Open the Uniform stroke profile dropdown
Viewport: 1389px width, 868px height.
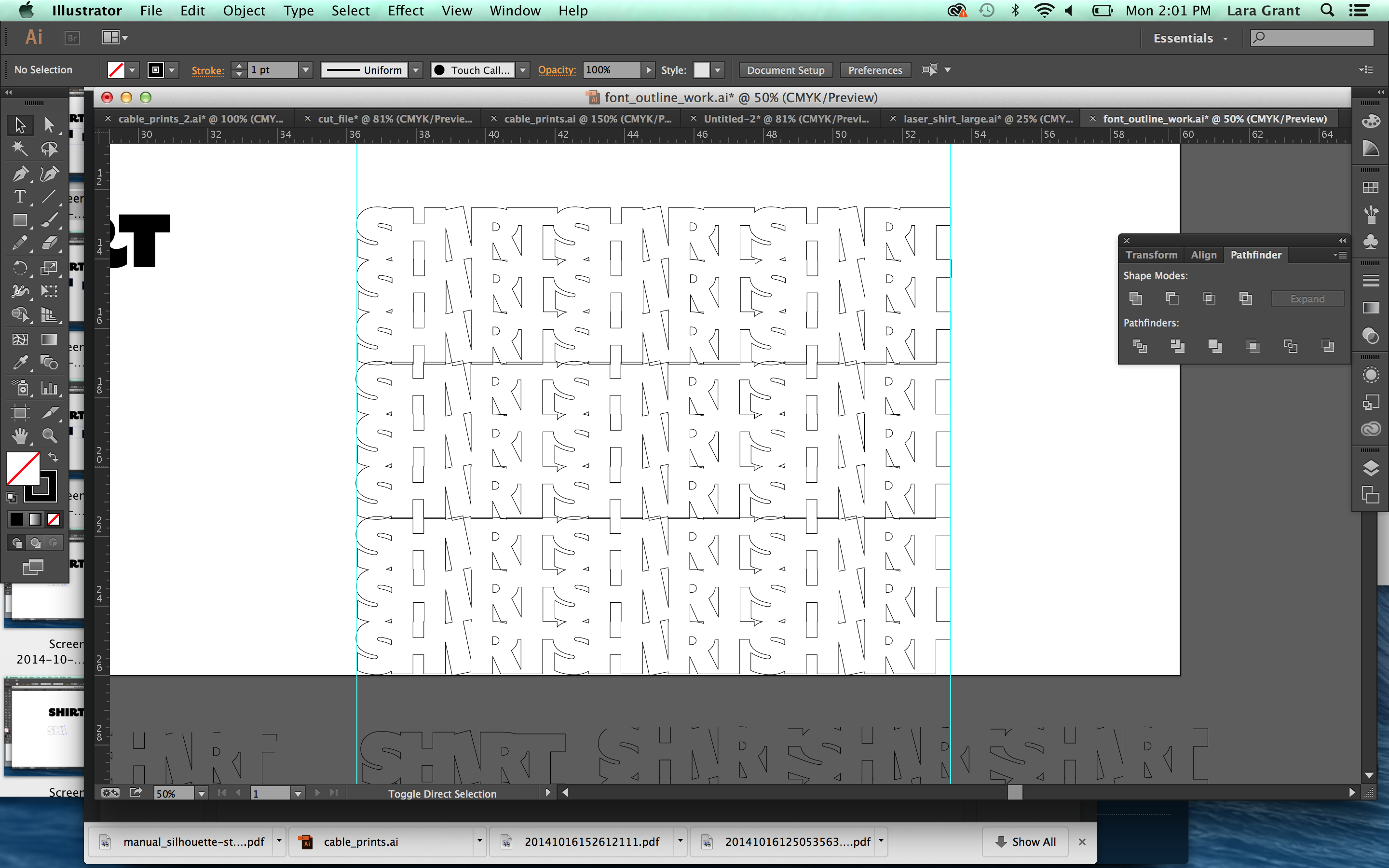click(x=416, y=70)
